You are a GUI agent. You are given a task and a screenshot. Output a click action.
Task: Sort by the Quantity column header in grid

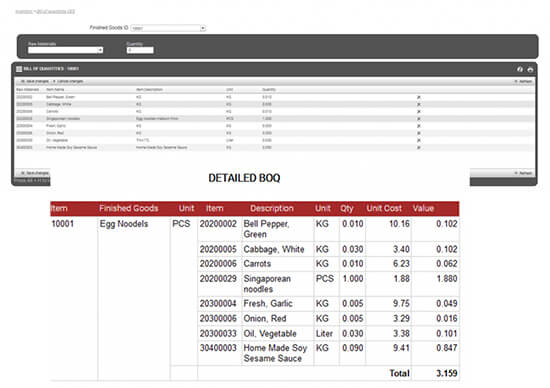(269, 90)
